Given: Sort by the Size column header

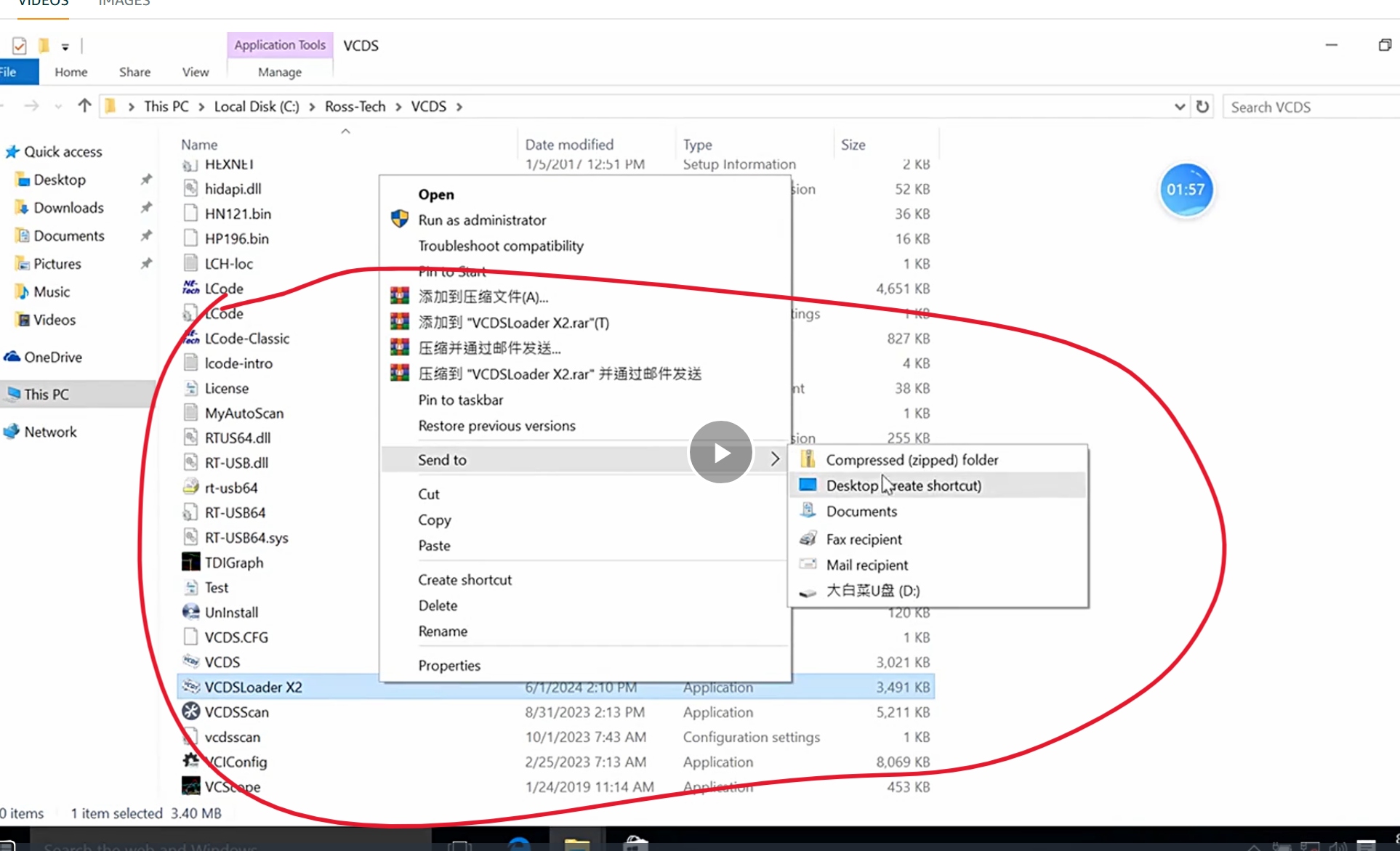Looking at the screenshot, I should (x=853, y=145).
